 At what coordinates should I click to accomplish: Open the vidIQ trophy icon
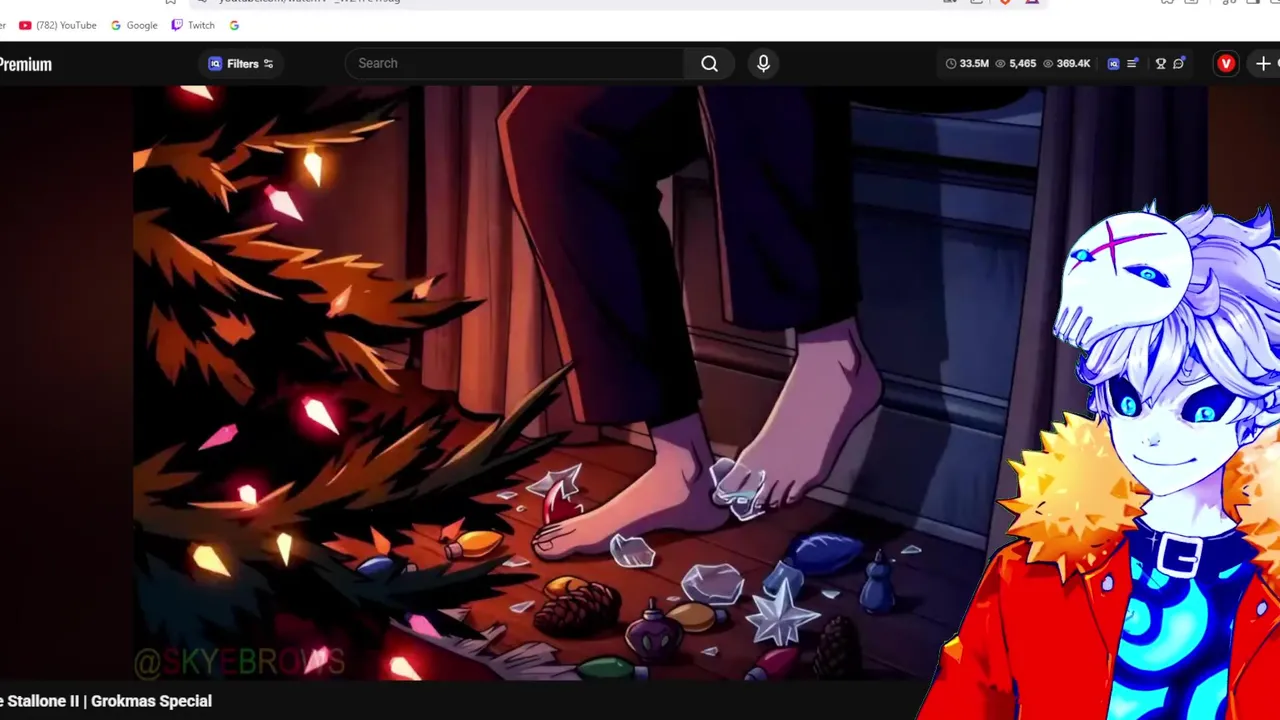coord(1161,64)
